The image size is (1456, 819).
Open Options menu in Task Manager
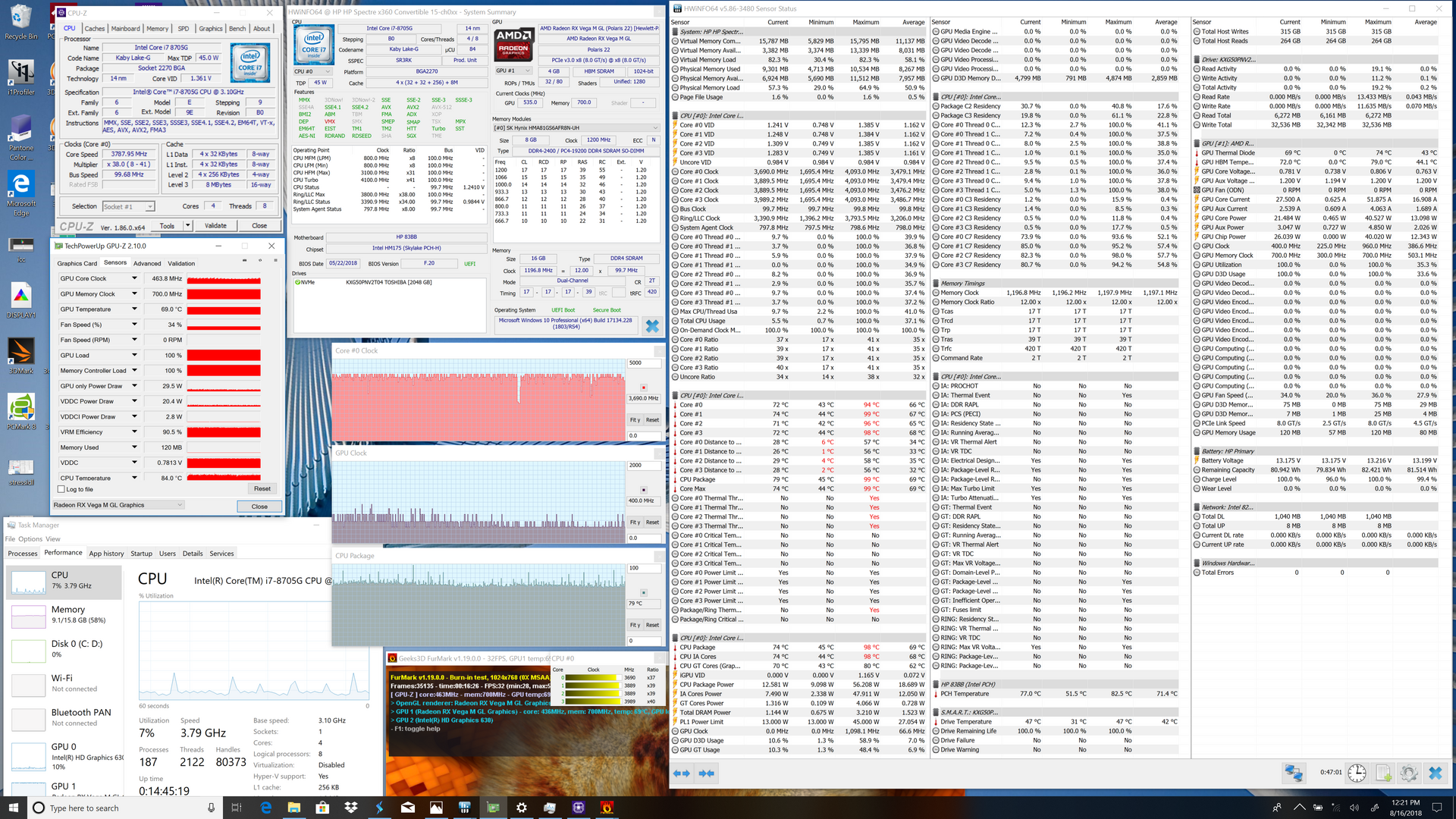30,539
